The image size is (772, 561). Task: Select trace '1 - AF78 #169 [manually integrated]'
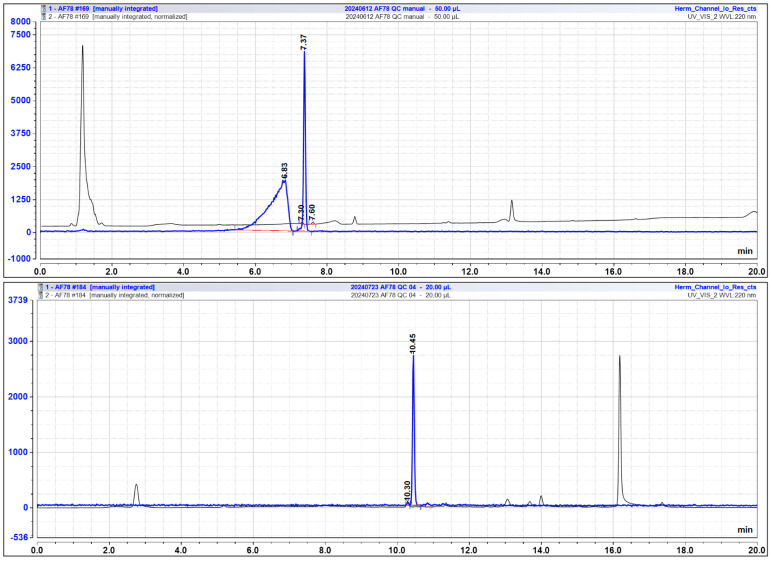pyautogui.click(x=103, y=9)
